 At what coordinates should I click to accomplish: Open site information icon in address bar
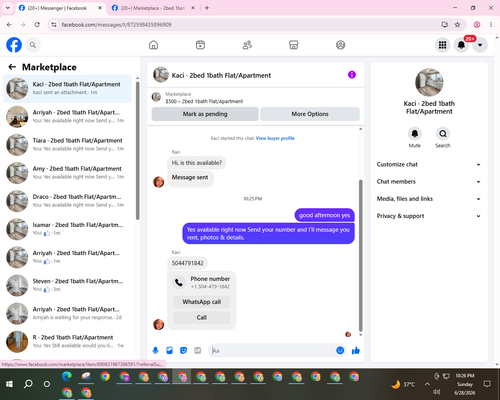(54, 25)
